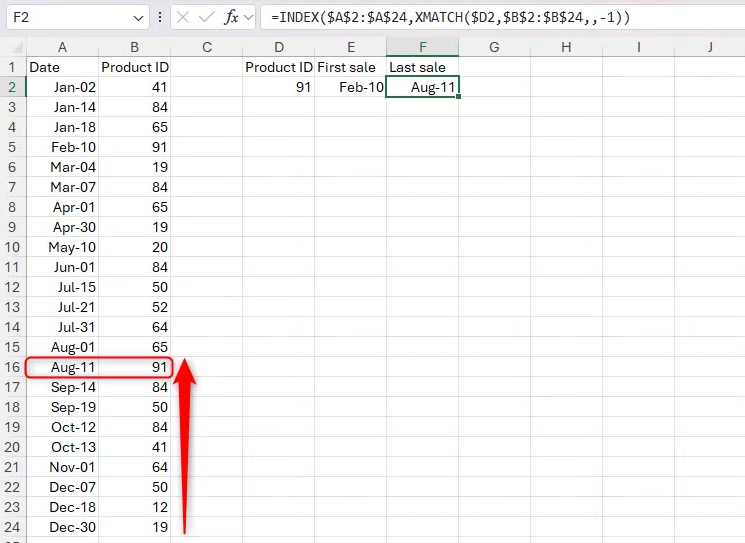Select column C header
The height and width of the screenshot is (543, 745).
(207, 47)
